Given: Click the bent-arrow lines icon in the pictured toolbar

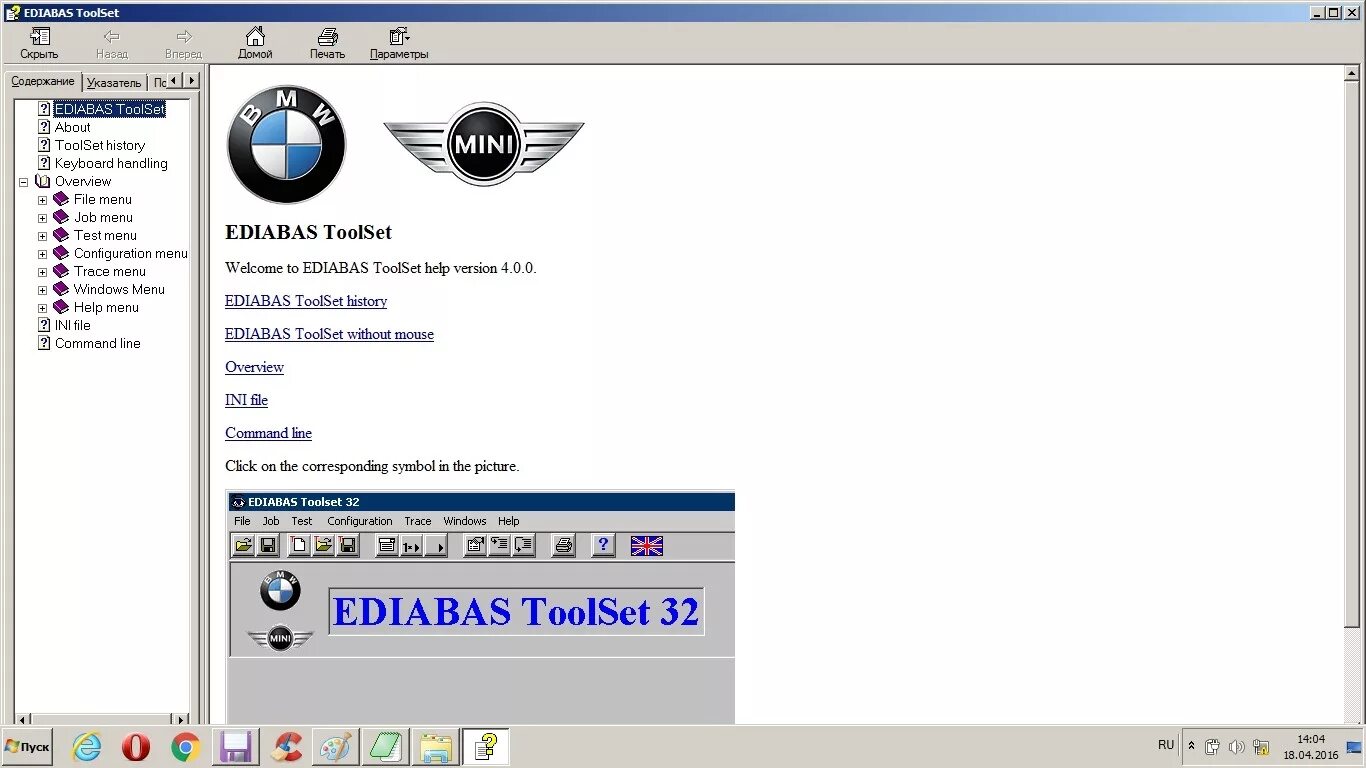Looking at the screenshot, I should (524, 545).
